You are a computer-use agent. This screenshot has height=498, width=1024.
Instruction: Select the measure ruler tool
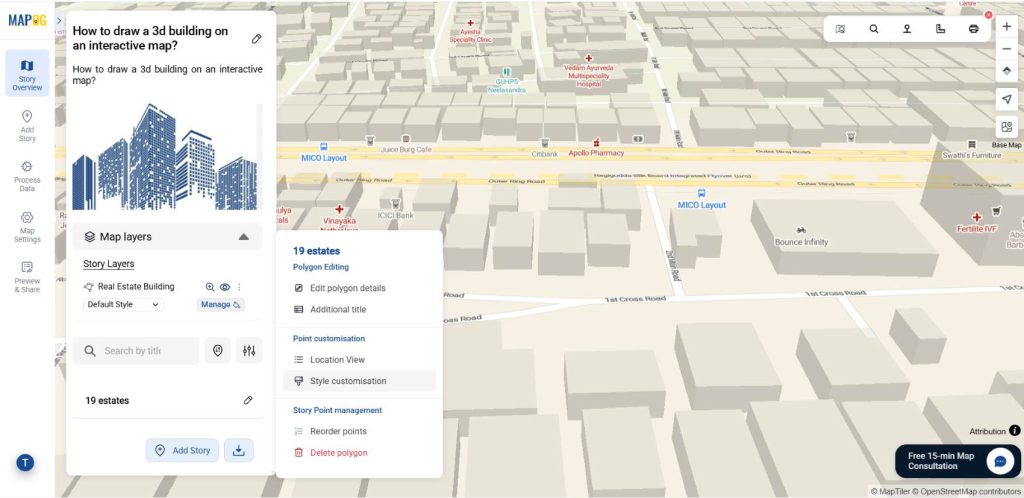[x=940, y=29]
